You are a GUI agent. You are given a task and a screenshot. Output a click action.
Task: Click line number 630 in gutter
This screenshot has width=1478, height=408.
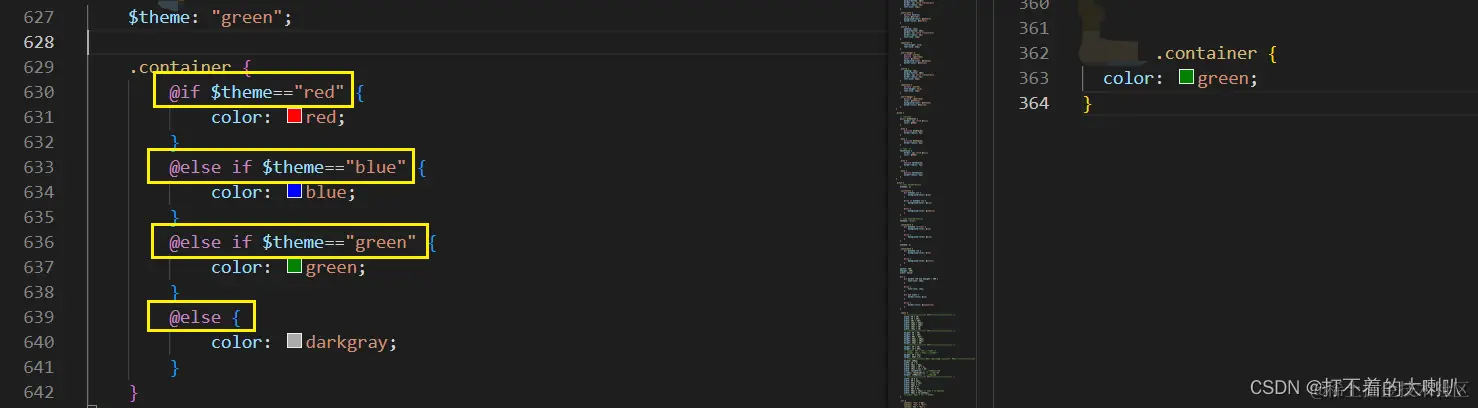pyautogui.click(x=37, y=92)
